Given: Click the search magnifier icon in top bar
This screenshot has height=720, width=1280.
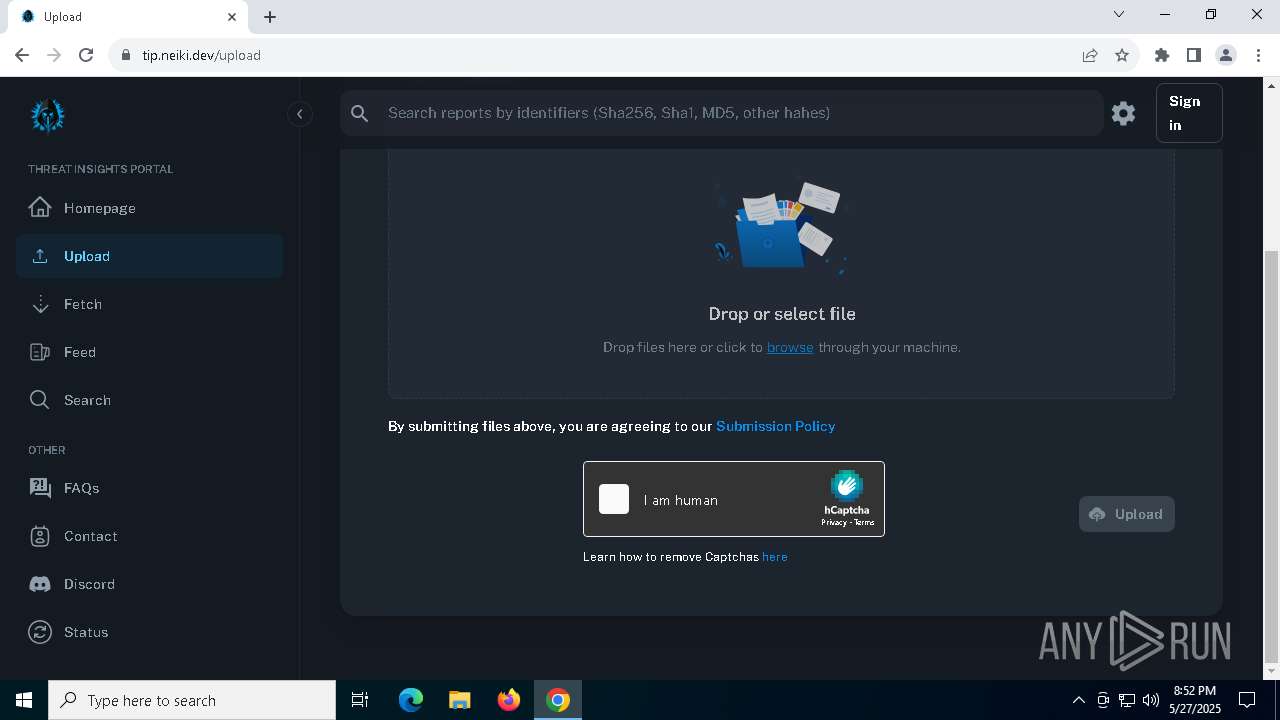Looking at the screenshot, I should (x=360, y=113).
